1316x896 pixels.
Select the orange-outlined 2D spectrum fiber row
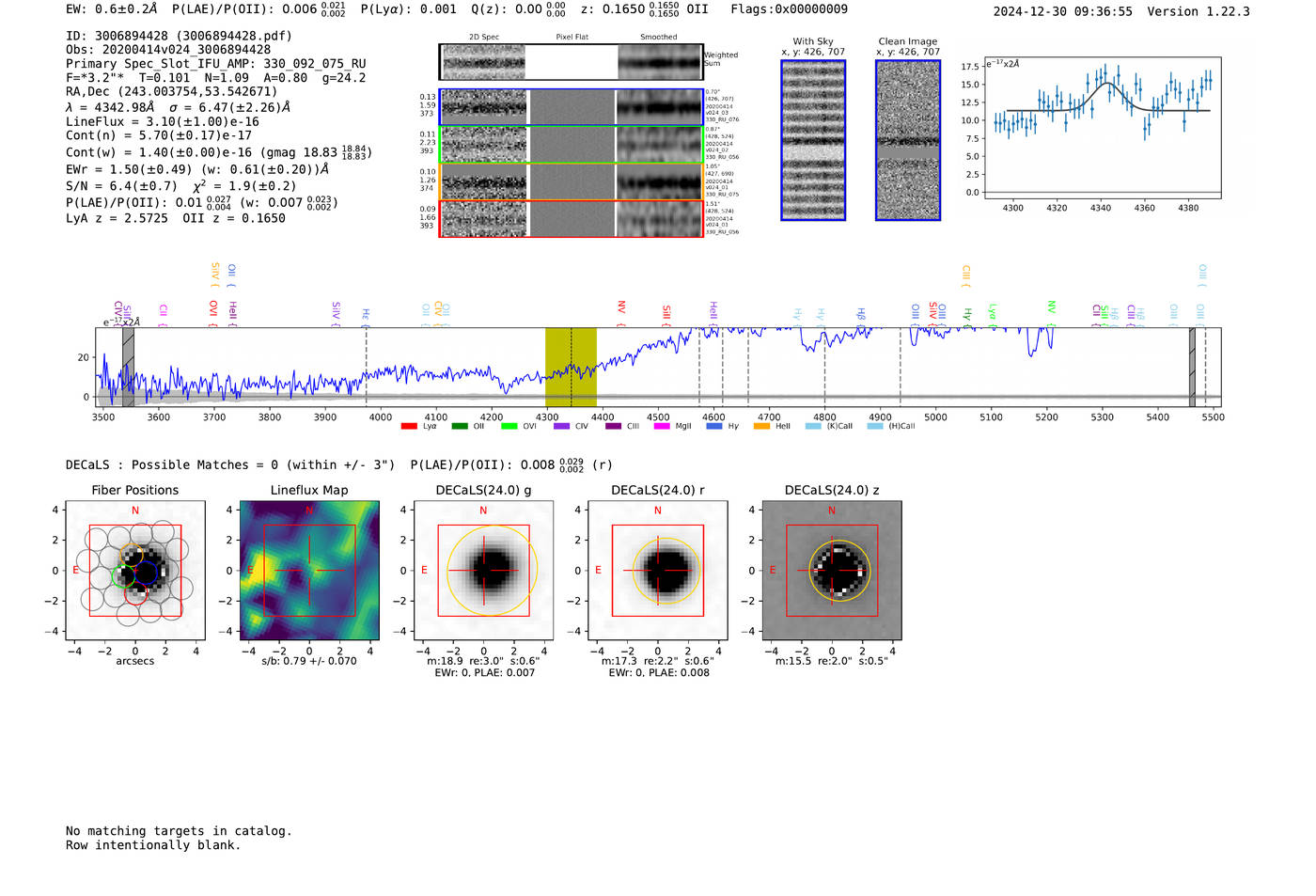tap(572, 181)
